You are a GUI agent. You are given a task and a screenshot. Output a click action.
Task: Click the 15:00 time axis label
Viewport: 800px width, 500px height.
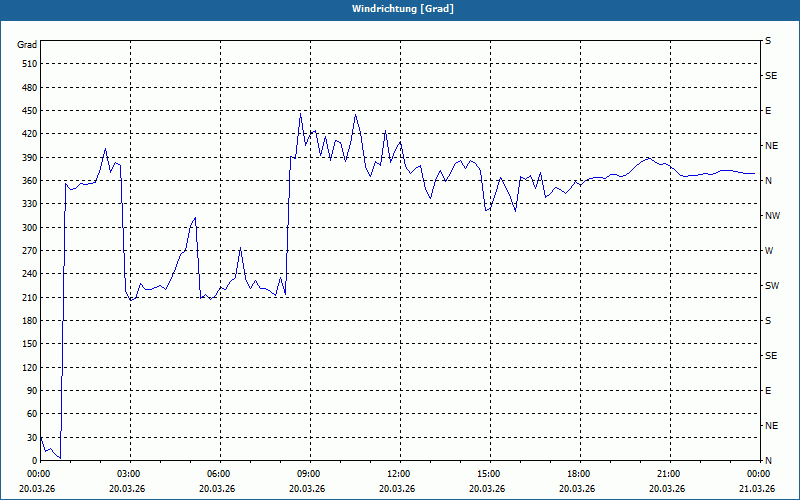tap(490, 474)
